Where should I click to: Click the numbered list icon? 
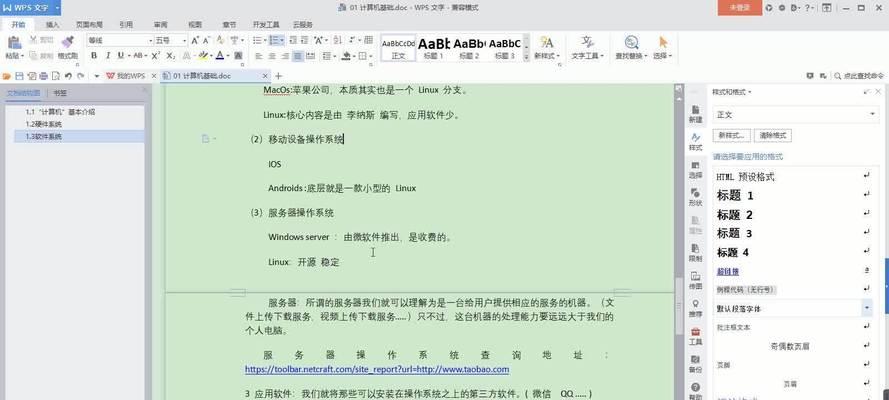pos(274,40)
